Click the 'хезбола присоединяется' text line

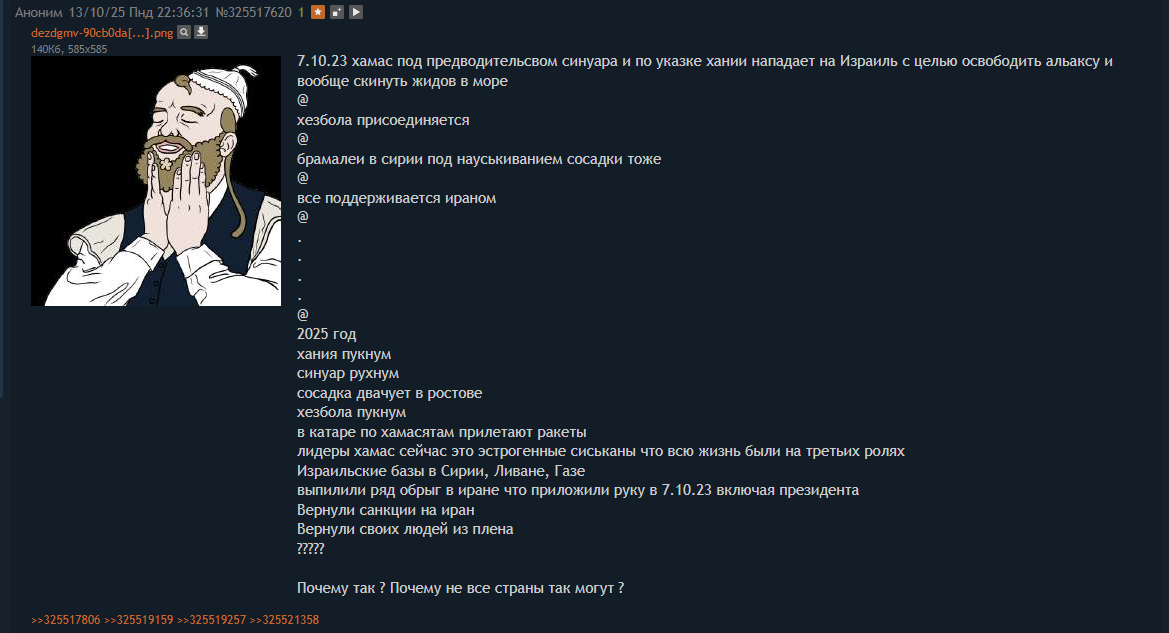(x=383, y=120)
